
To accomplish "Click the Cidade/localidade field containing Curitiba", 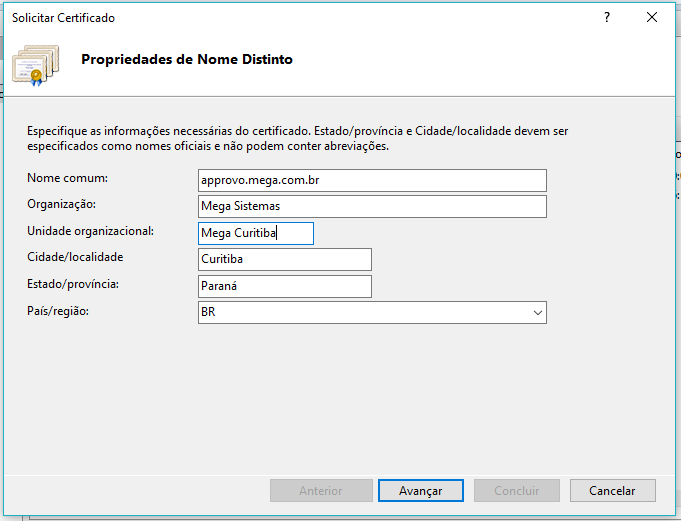I will point(285,260).
